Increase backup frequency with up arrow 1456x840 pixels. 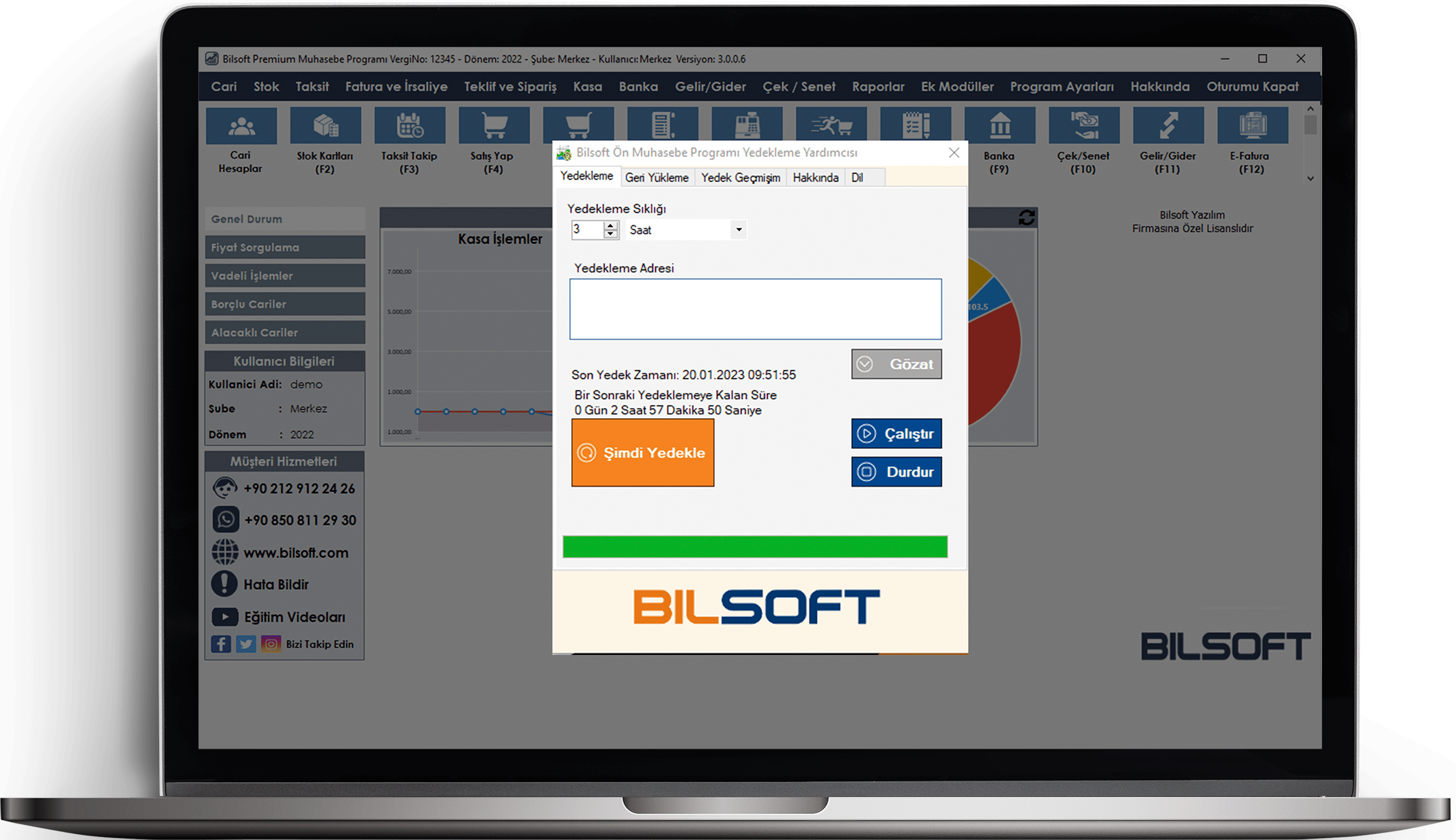[610, 225]
